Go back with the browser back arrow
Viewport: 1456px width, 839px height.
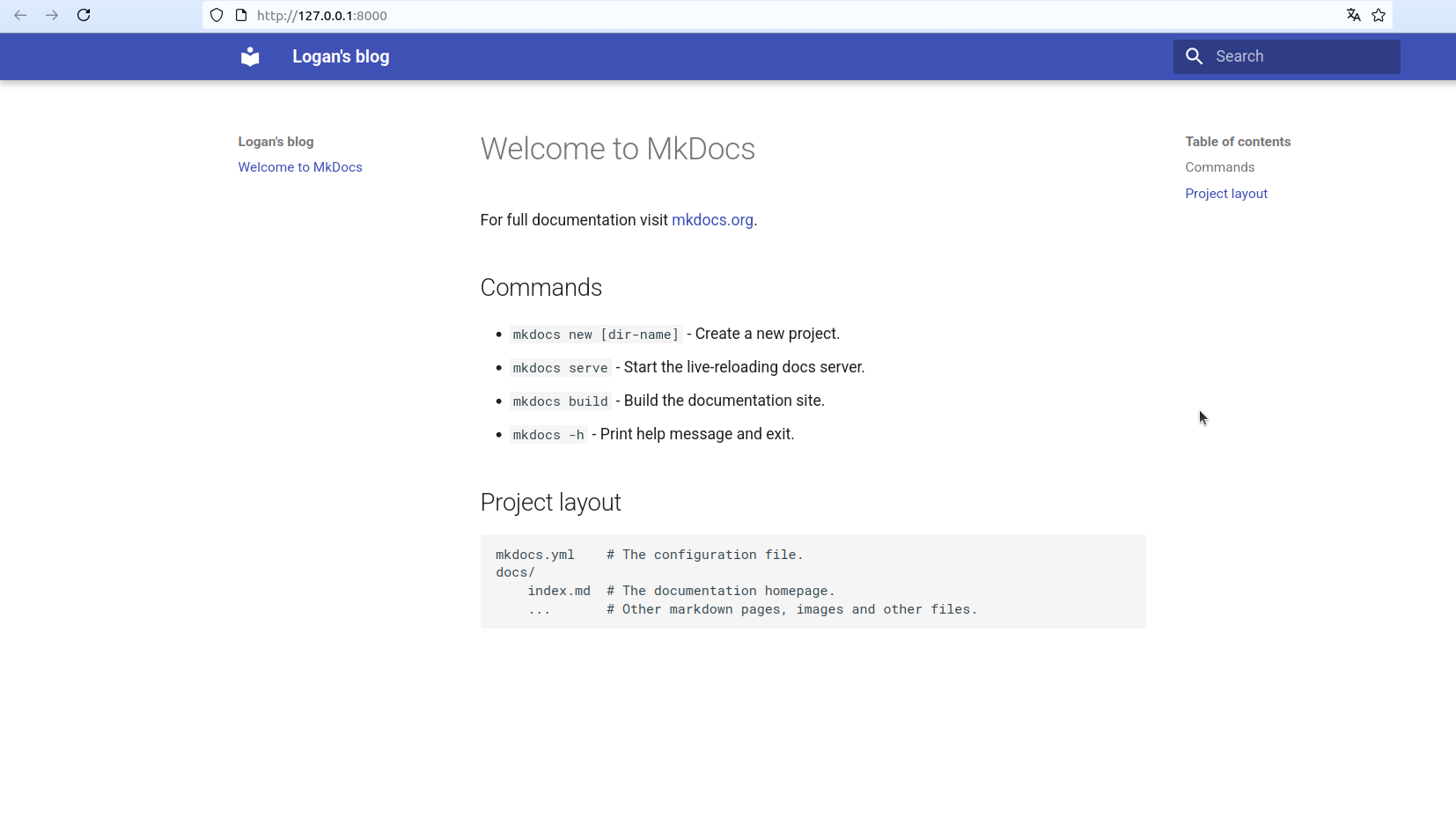[20, 15]
